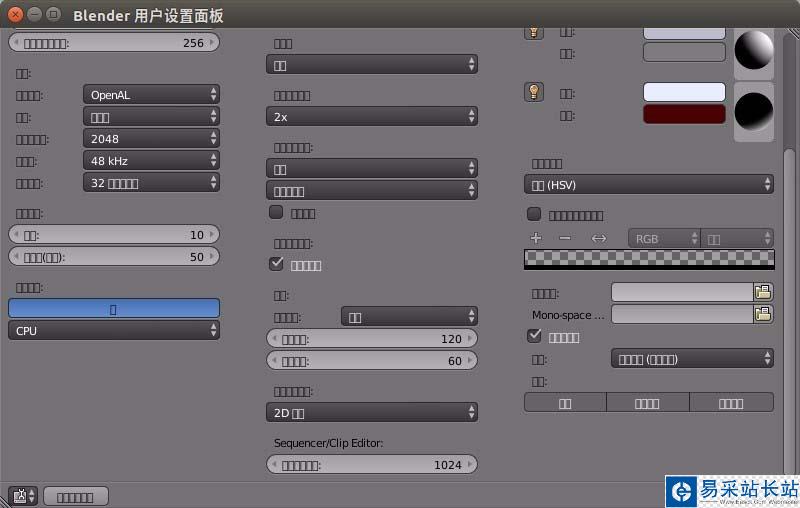Open the dropdown just above the unchecked middle checkbox
Screen dimensions: 800x508
(372, 190)
